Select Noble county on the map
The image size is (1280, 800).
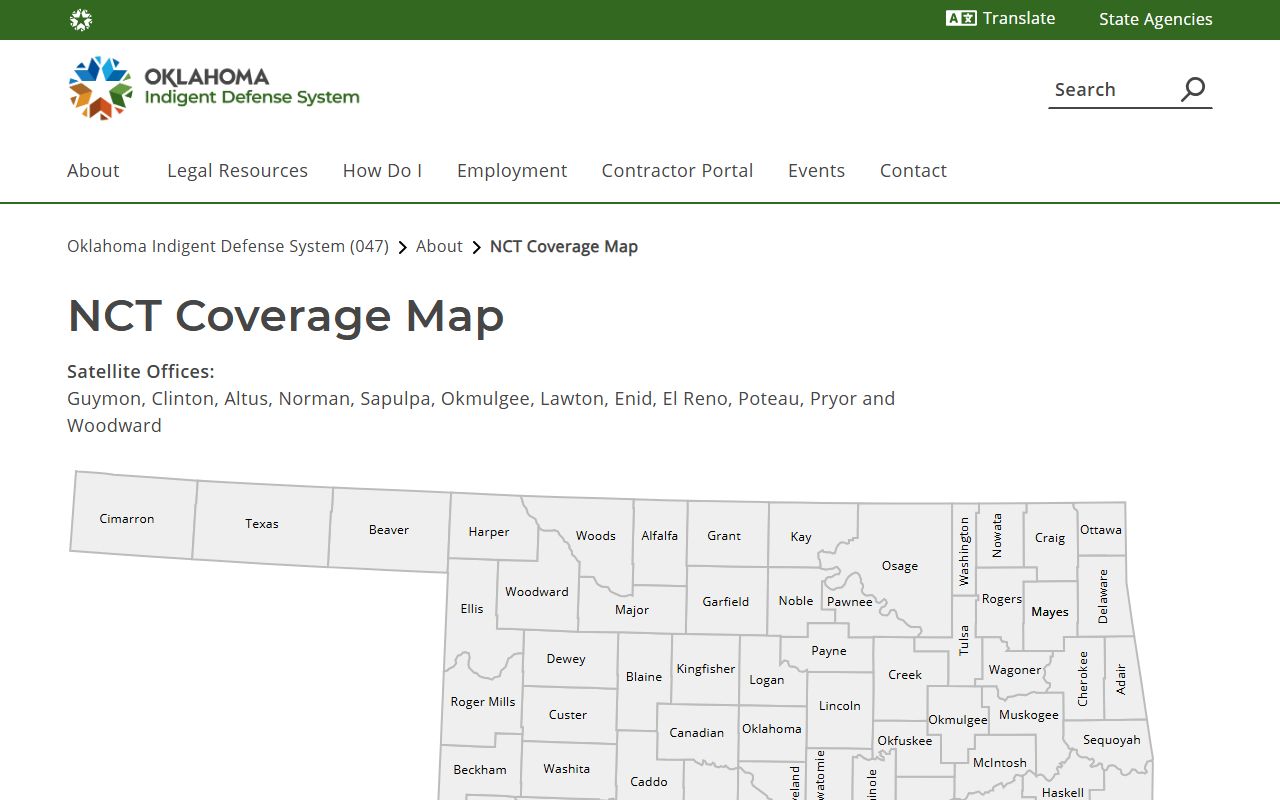click(796, 600)
